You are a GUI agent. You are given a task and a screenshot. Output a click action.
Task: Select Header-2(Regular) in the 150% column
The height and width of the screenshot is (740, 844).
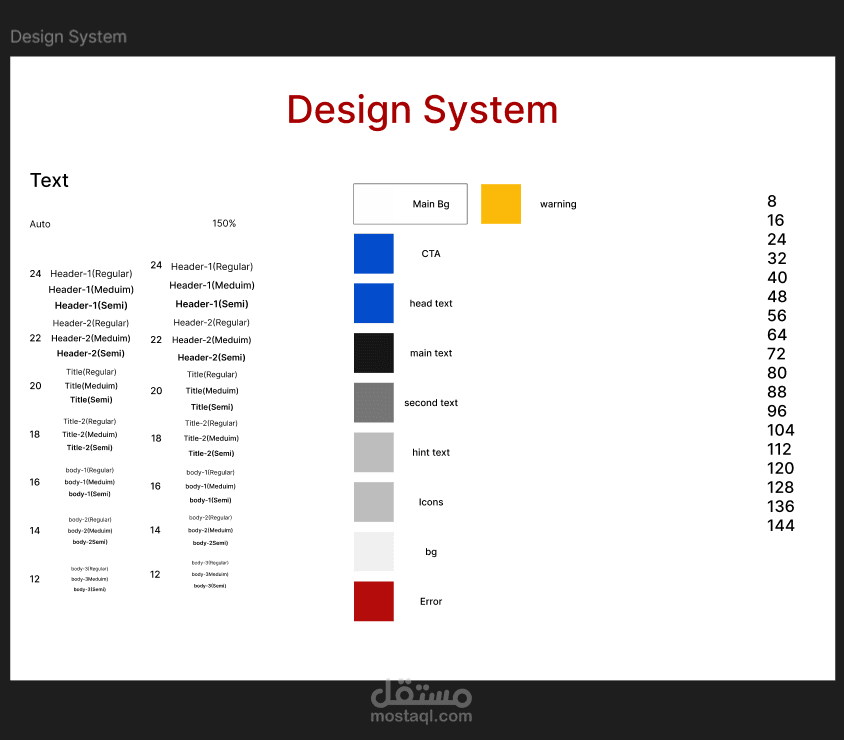[x=212, y=322]
